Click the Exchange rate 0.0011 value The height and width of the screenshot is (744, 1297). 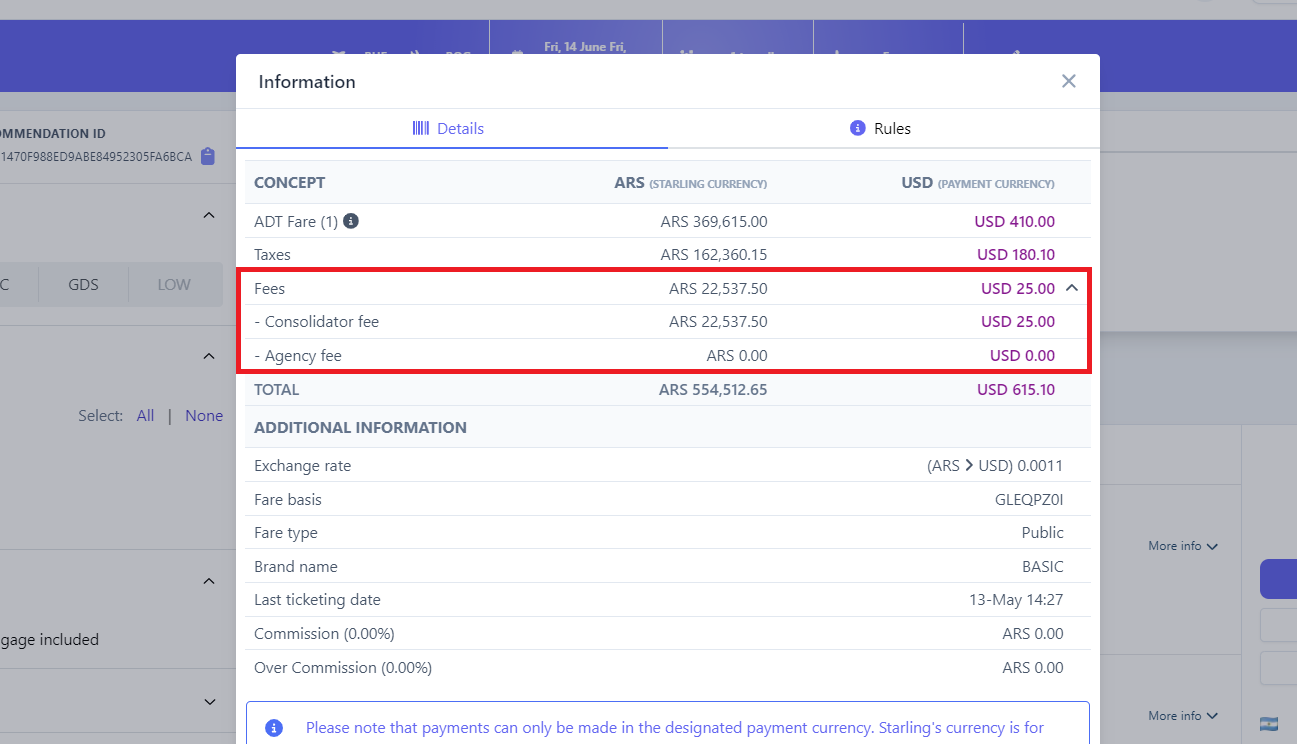click(995, 466)
